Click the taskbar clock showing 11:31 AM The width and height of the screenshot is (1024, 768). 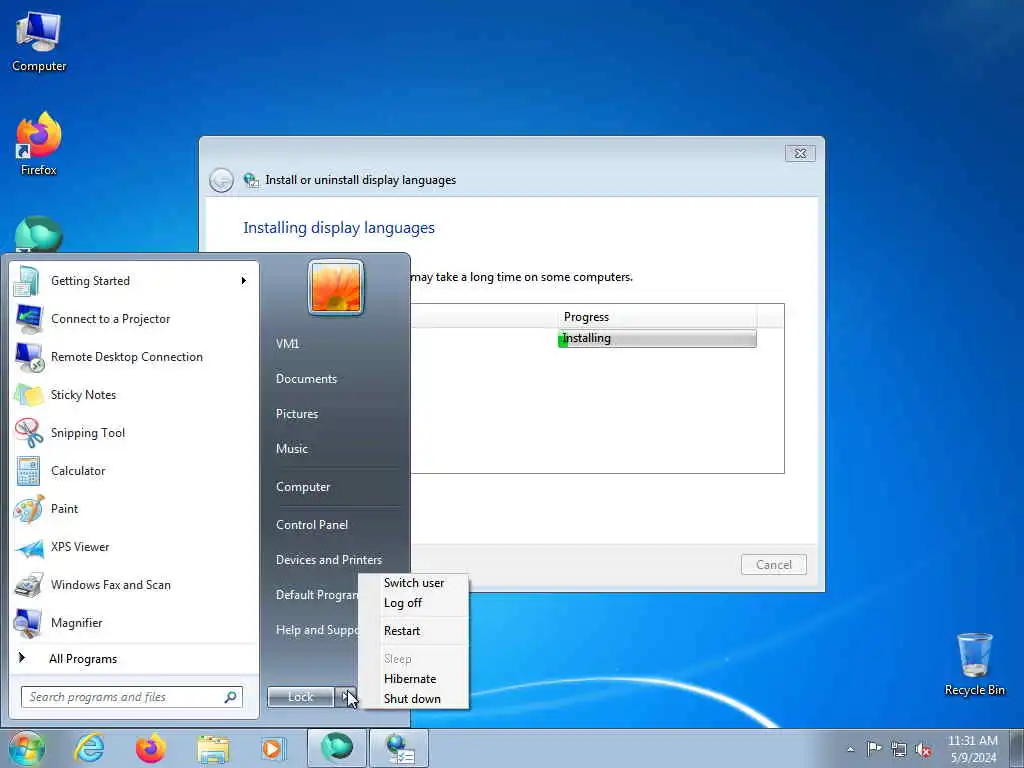pyautogui.click(x=972, y=749)
